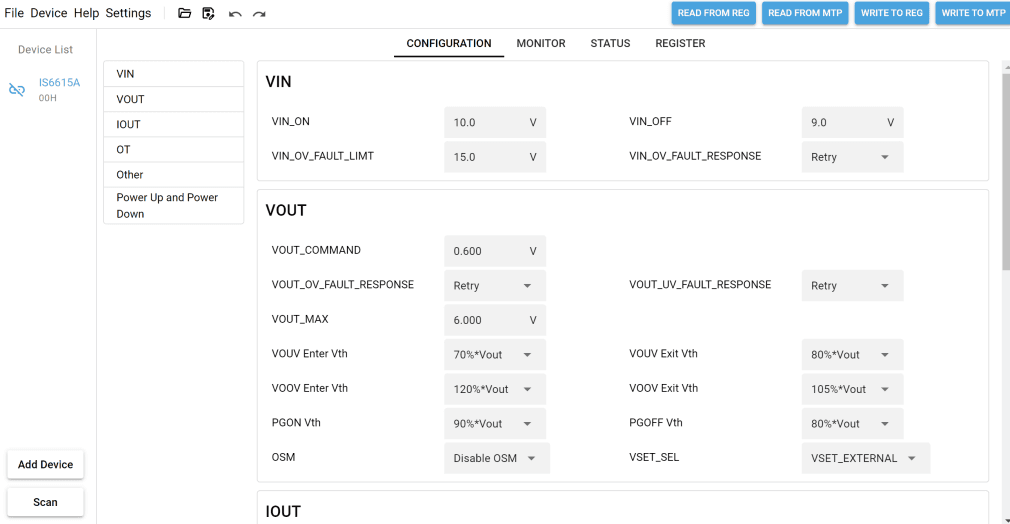The height and width of the screenshot is (524, 1010).
Task: Undo the last change with undo arrow
Action: tap(234, 14)
